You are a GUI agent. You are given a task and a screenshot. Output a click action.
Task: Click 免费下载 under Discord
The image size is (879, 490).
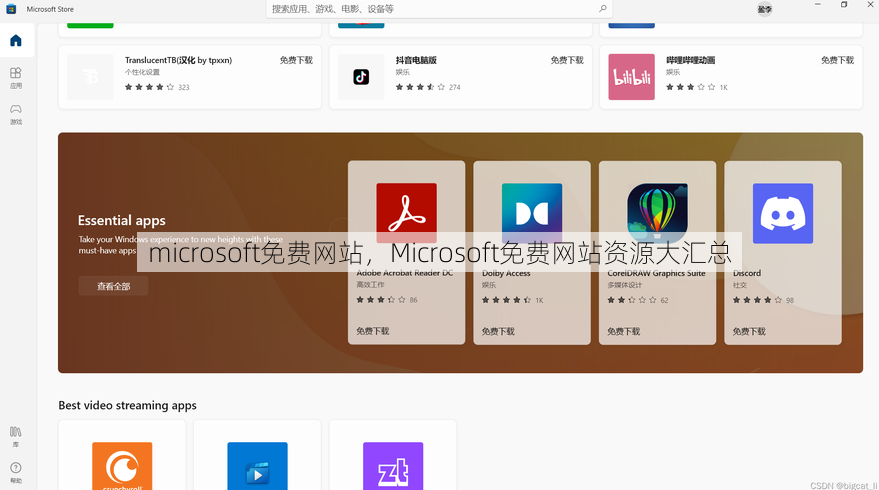[749, 331]
